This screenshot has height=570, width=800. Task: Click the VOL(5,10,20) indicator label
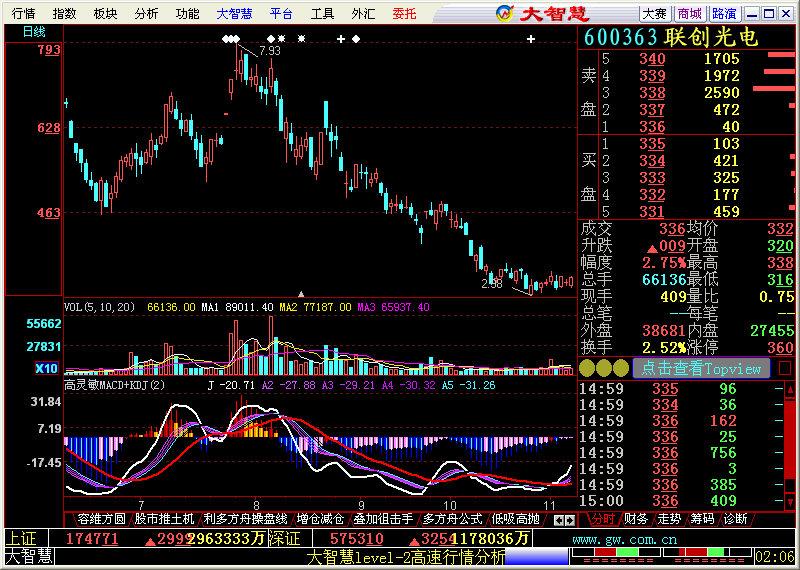pyautogui.click(x=99, y=307)
